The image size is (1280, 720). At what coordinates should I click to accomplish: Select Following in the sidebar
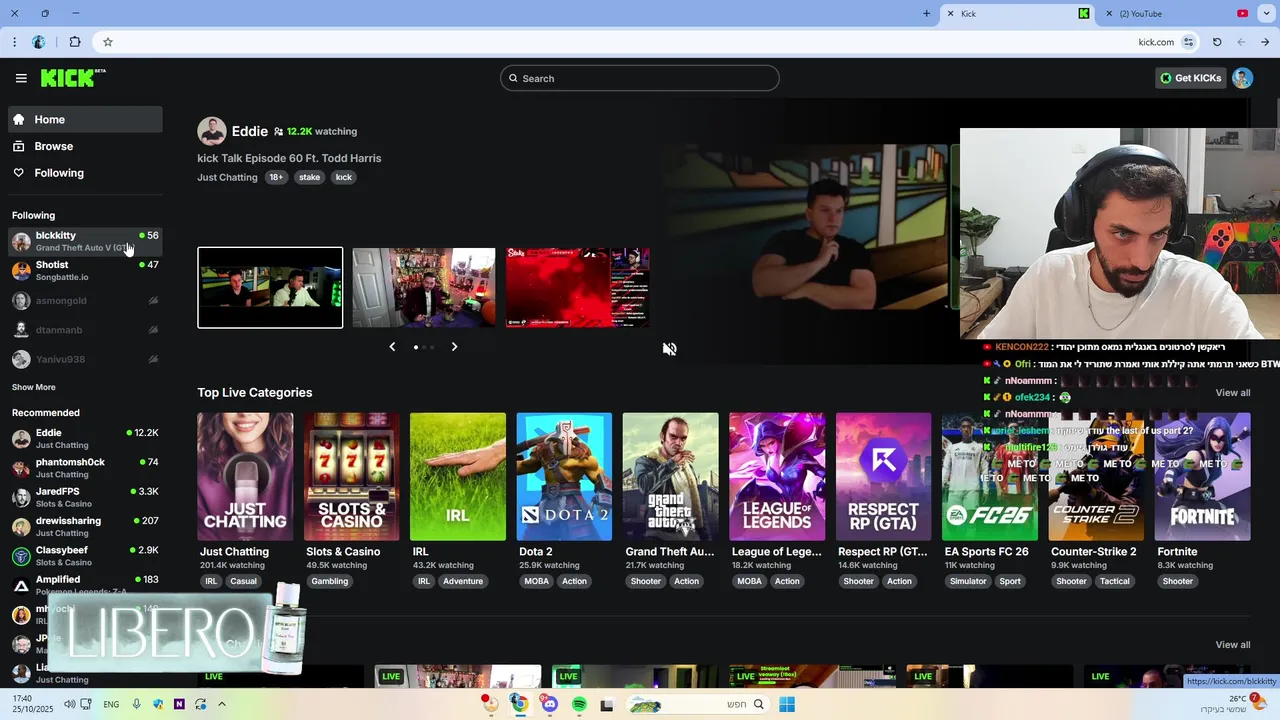[x=85, y=173]
